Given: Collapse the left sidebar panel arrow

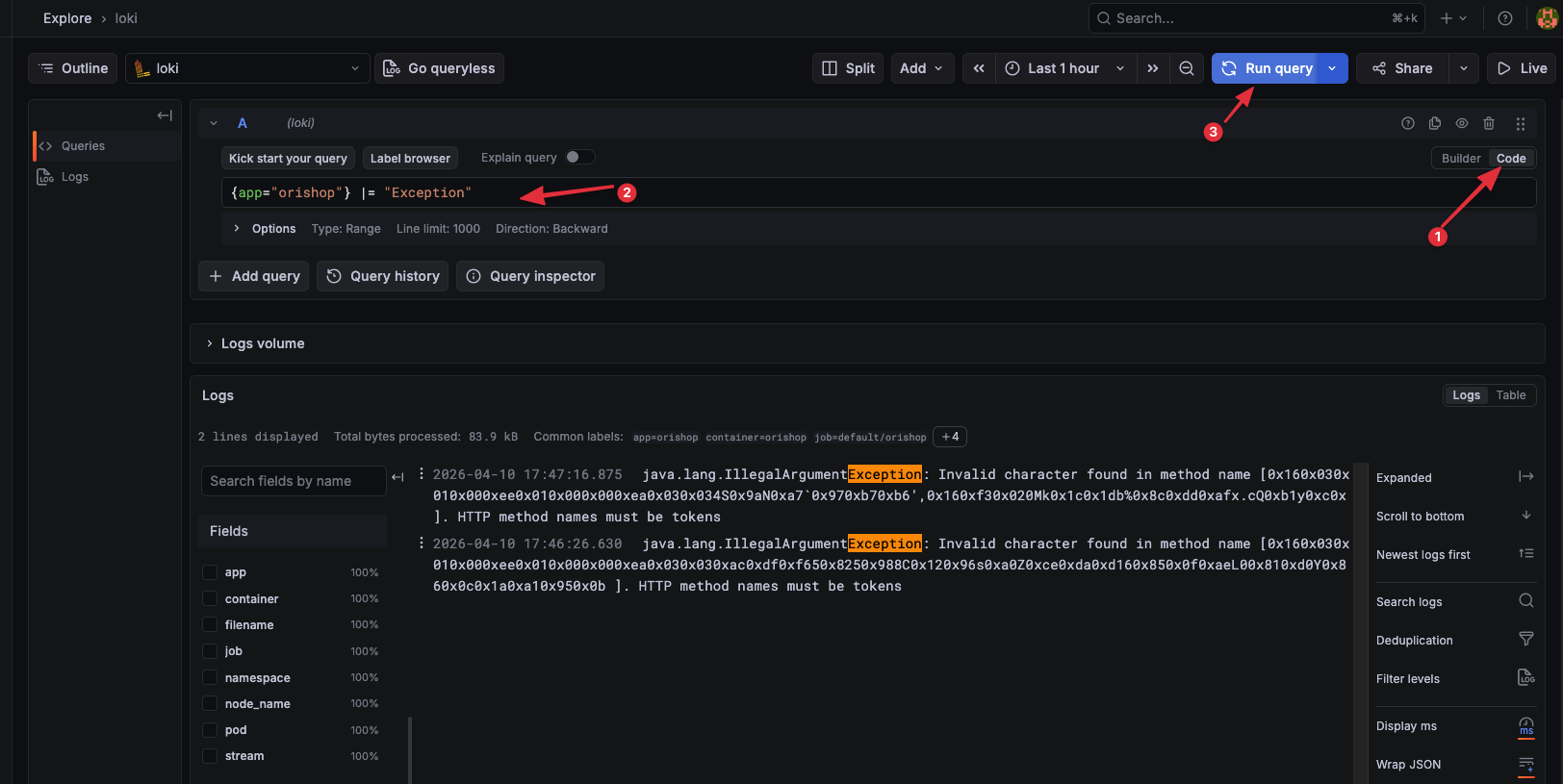Looking at the screenshot, I should click(x=165, y=115).
